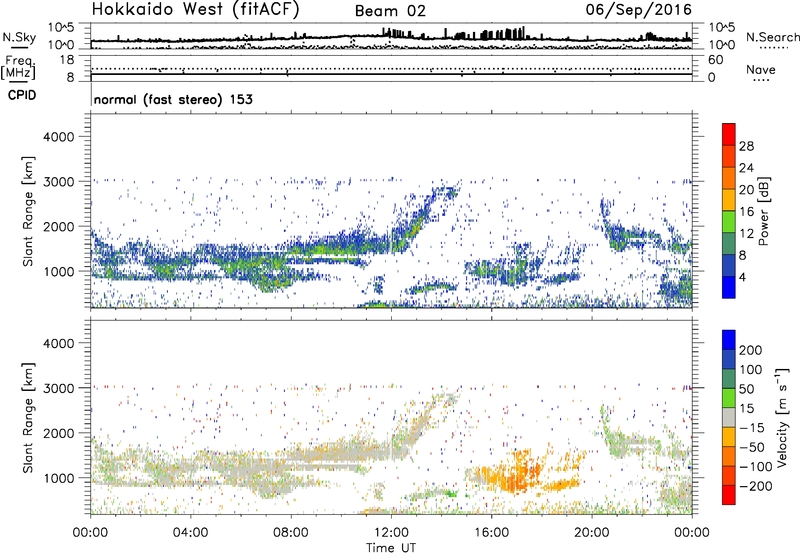Screen dimensions: 800x554
Task: Click the light green segment of Power colorbar
Action: 729,222
